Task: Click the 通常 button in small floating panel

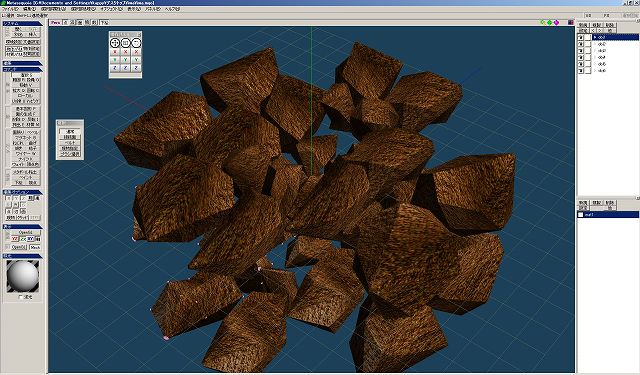Action: tap(70, 131)
